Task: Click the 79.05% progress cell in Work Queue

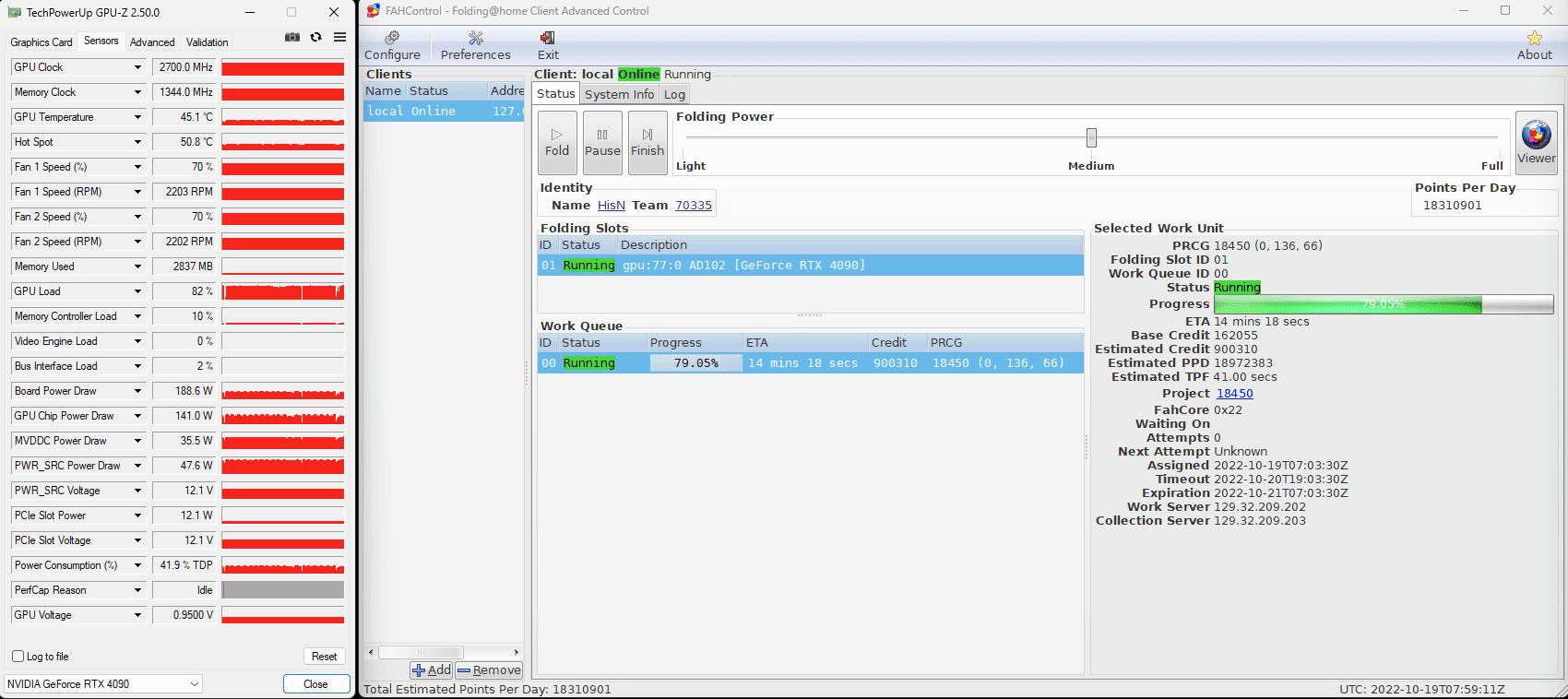Action: [x=695, y=363]
